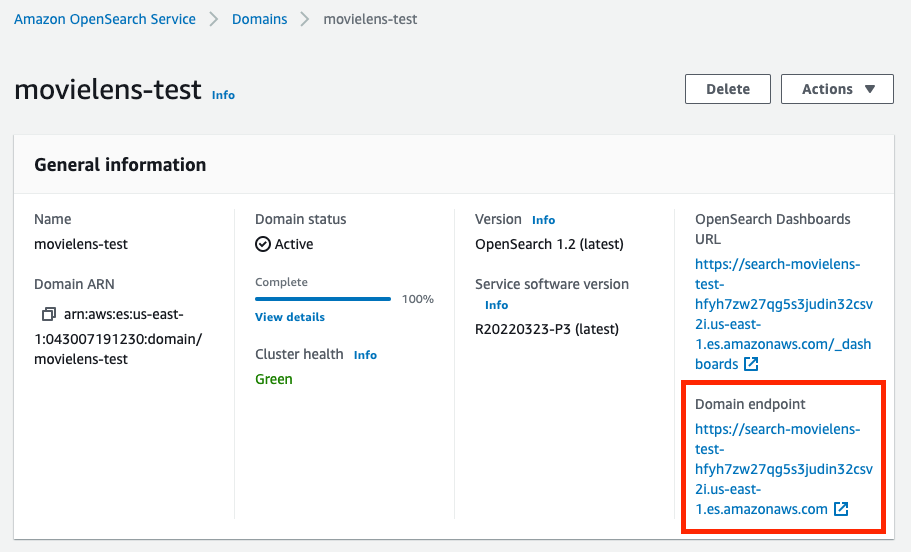
Task: Open the Actions dropdown menu
Action: [837, 89]
